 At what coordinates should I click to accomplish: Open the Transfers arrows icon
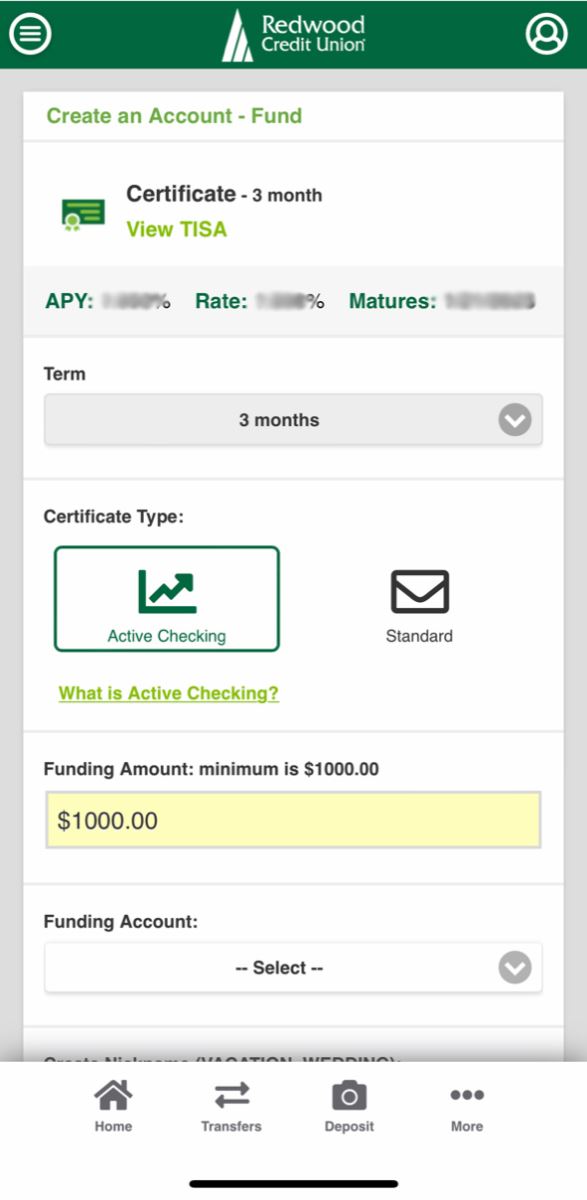231,1096
